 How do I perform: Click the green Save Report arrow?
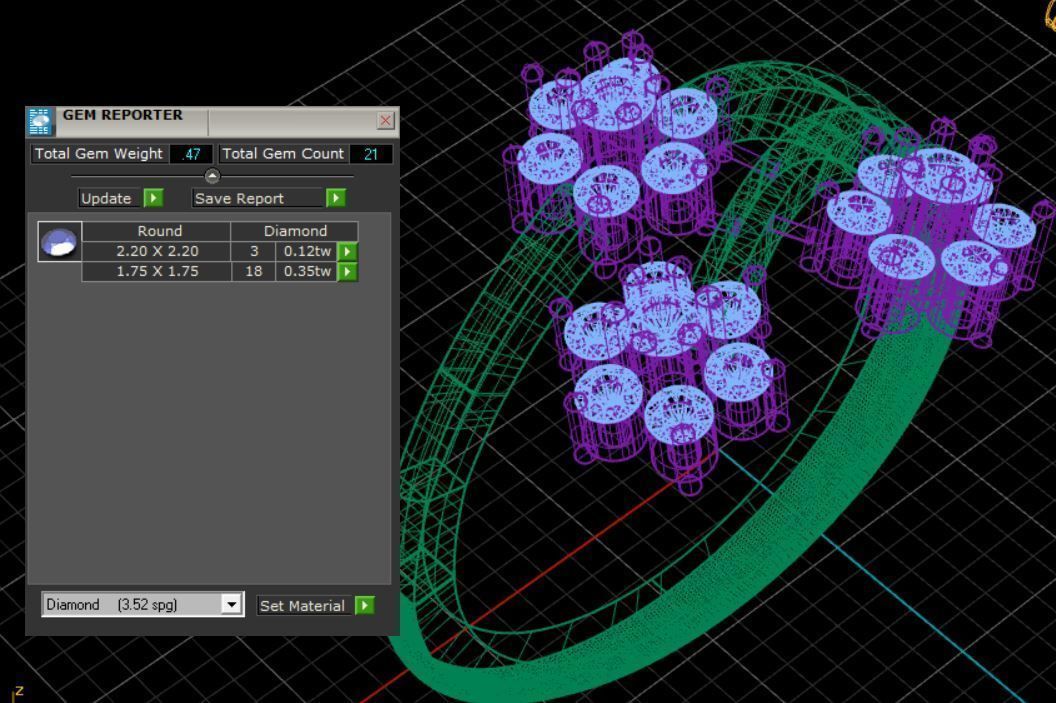(x=335, y=198)
